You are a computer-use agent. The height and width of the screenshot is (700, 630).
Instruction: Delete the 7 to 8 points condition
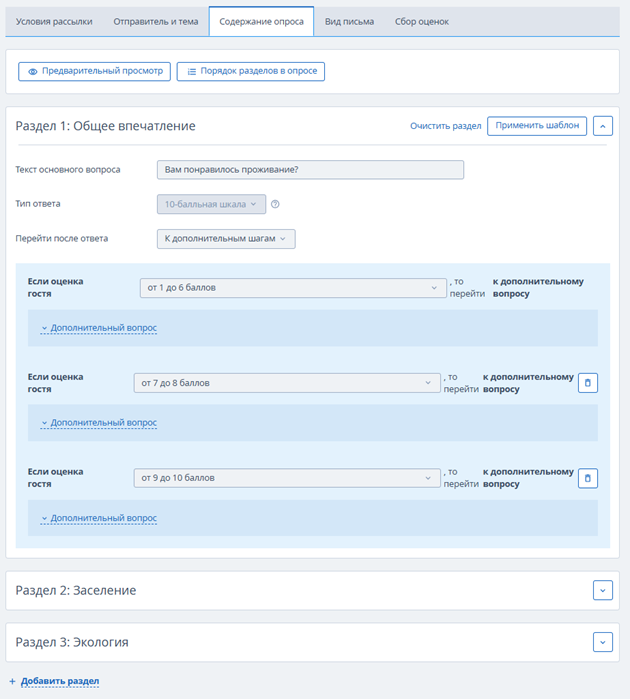[x=588, y=383]
